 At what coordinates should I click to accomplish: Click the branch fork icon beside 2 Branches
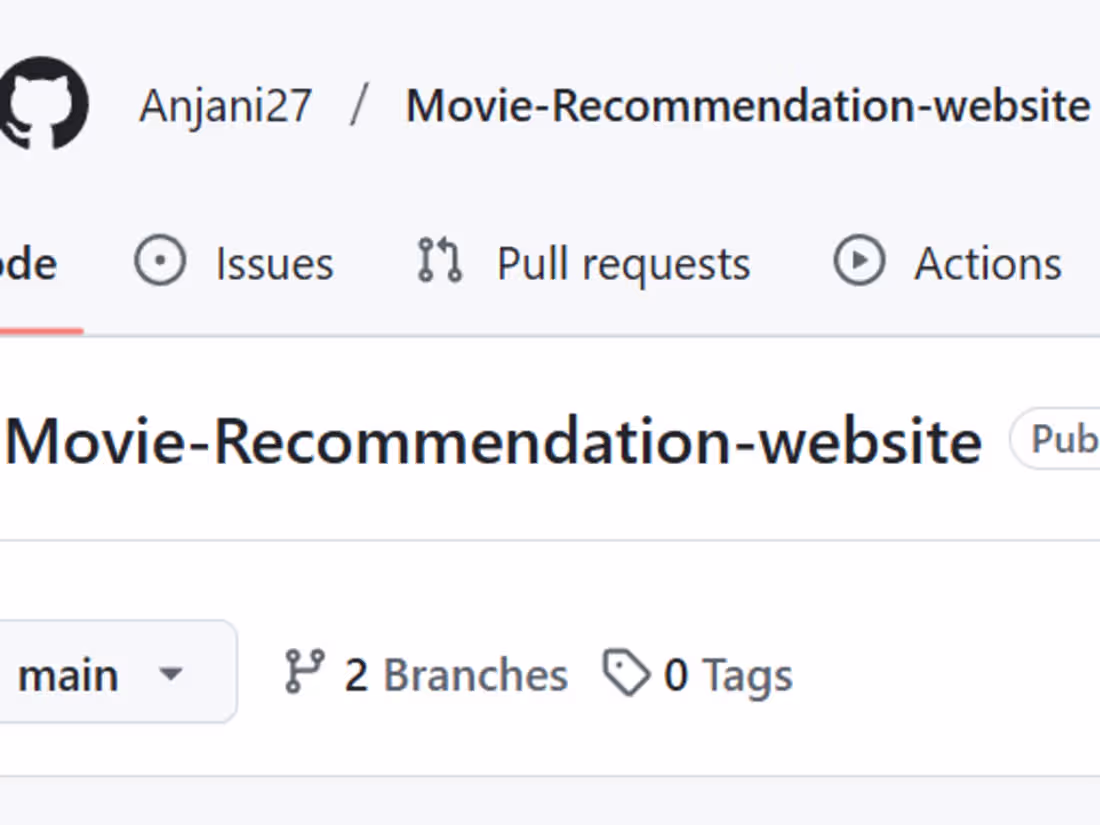click(x=307, y=671)
